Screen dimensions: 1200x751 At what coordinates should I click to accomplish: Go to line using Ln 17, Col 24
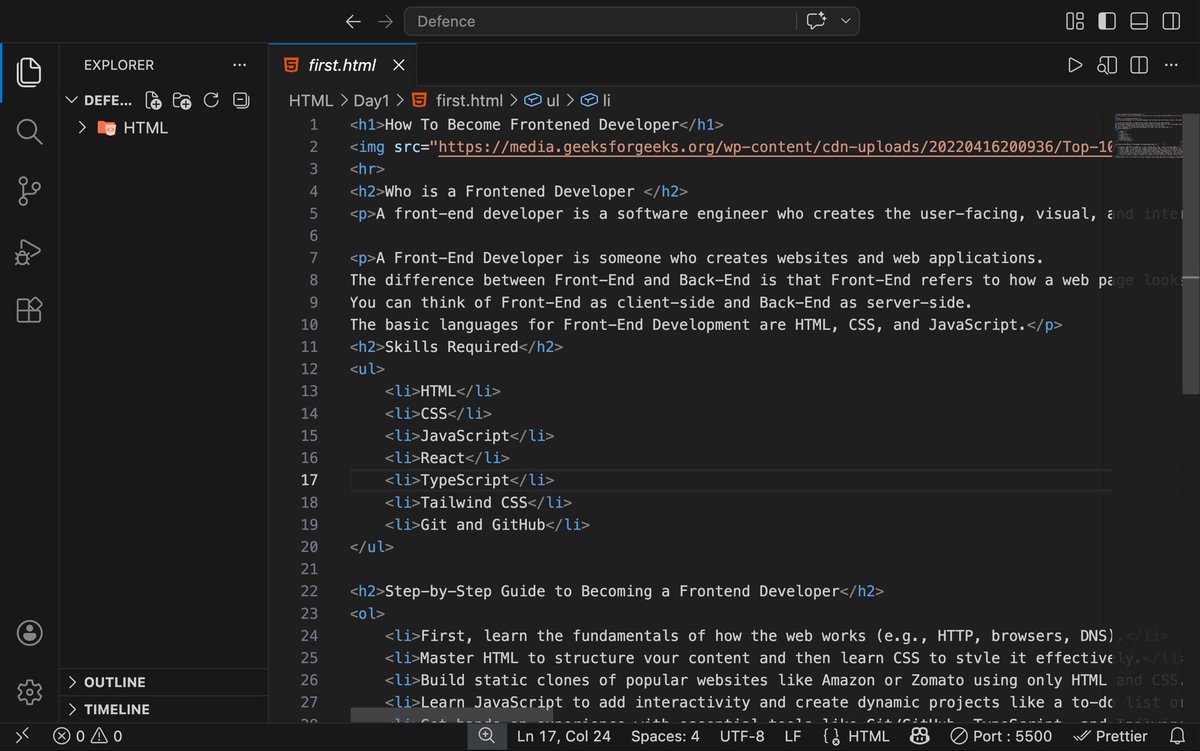point(563,736)
